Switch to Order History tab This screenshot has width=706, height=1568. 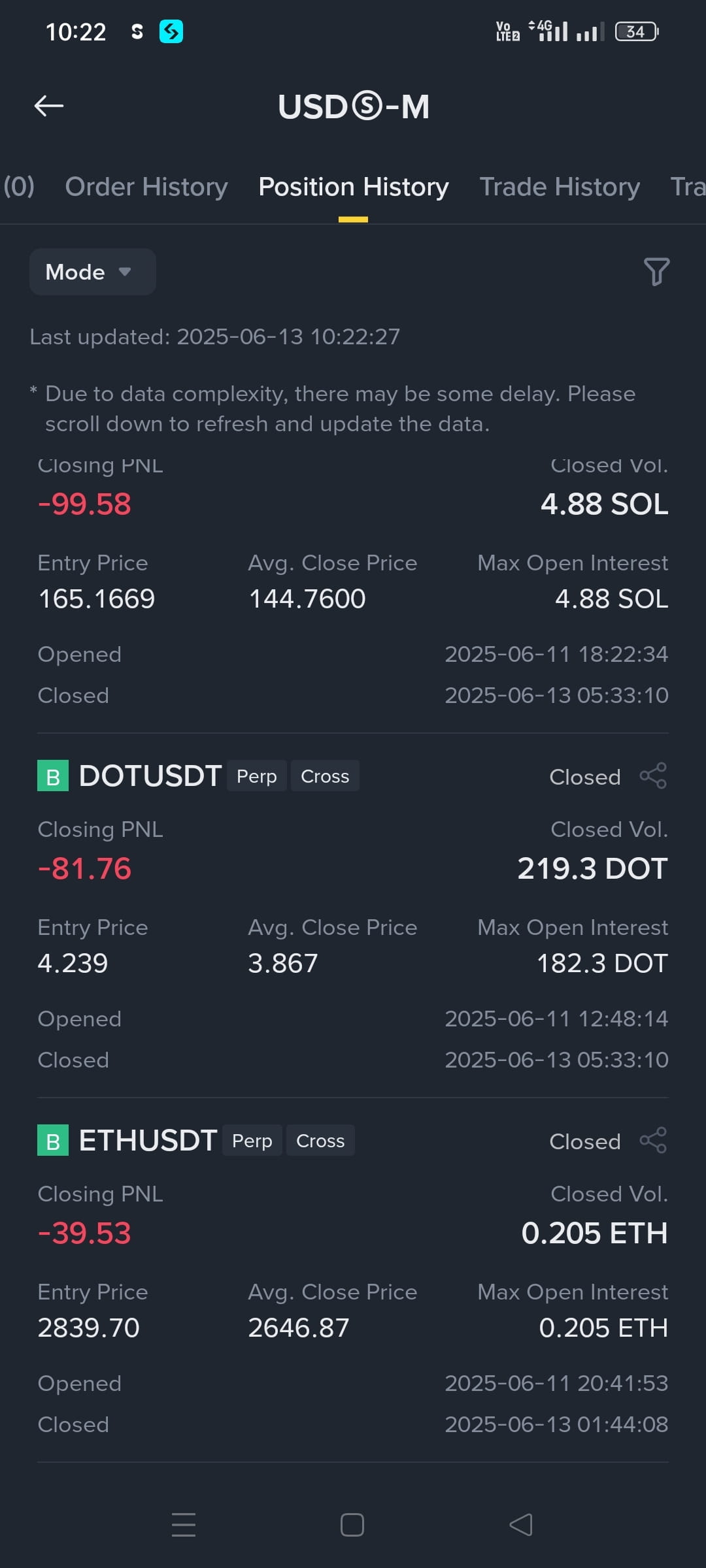coord(146,187)
